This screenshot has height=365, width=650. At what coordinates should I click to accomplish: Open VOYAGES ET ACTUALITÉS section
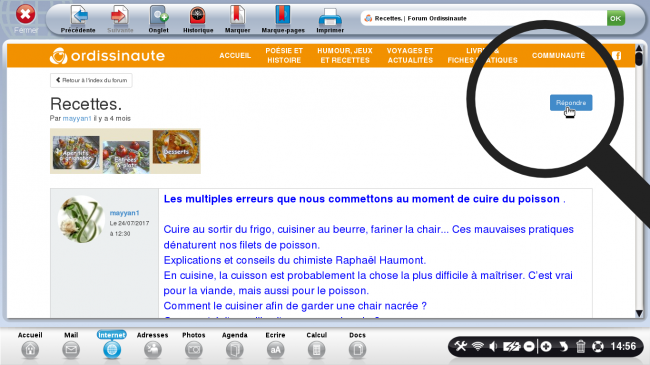(x=410, y=56)
